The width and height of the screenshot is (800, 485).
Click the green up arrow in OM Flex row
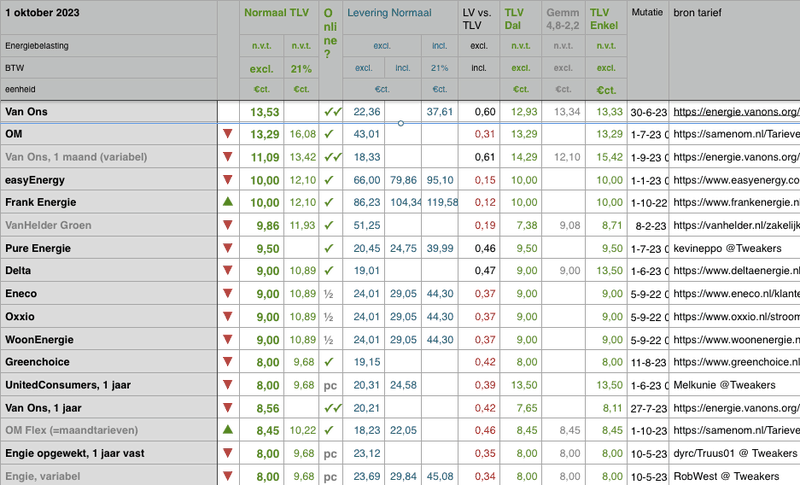pos(228,429)
